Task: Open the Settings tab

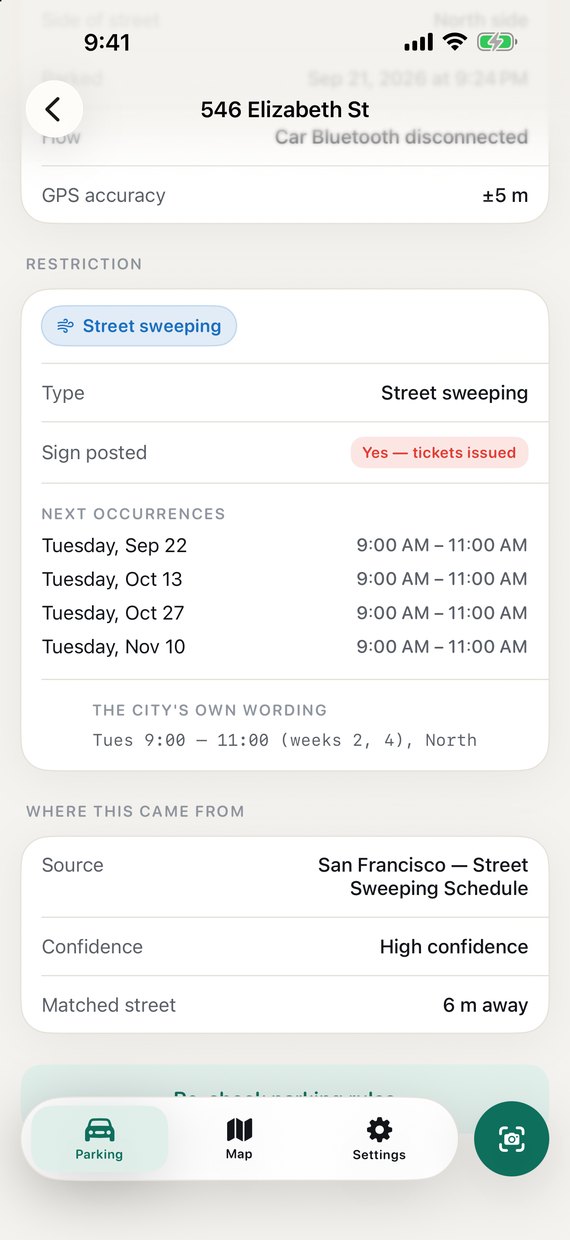Action: [x=379, y=1139]
